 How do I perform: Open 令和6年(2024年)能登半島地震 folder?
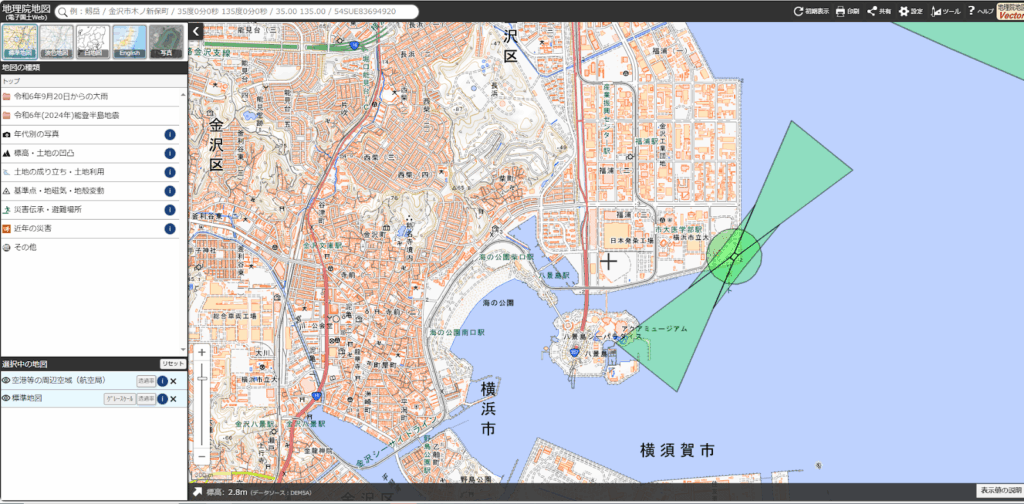90,116
